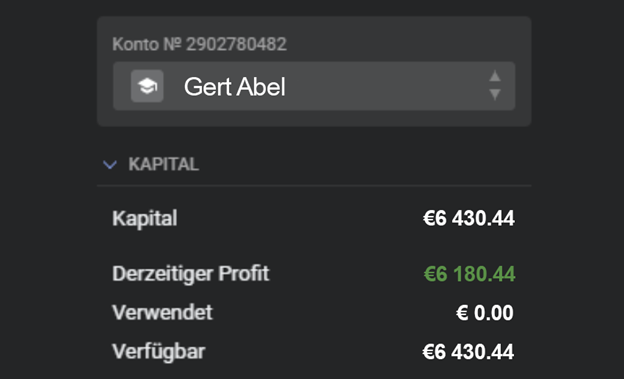
Task: Open the Gert Abel account selector
Action: point(314,86)
